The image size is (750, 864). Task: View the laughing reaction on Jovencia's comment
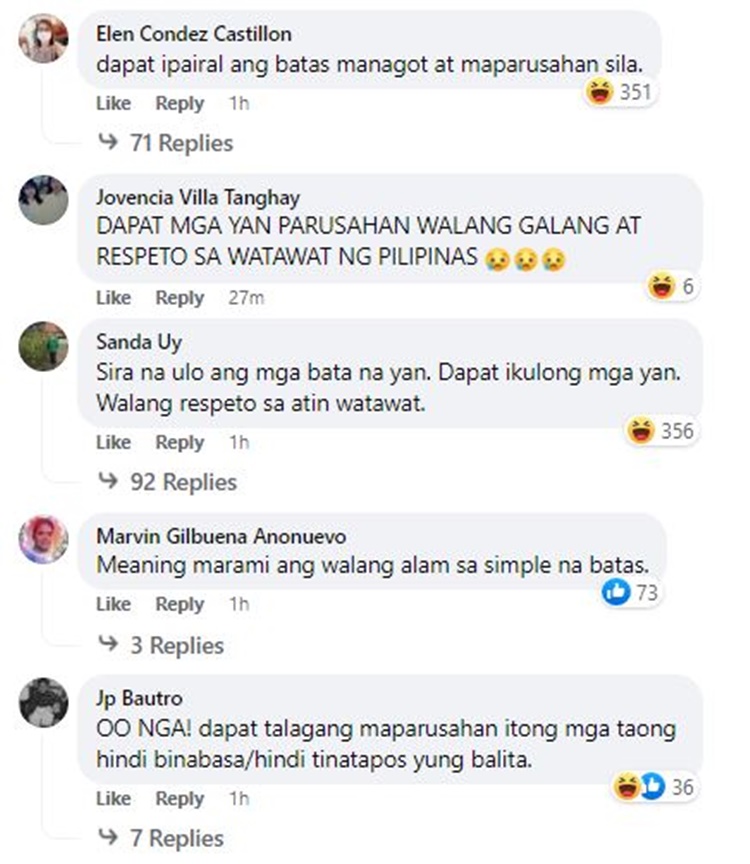click(672, 286)
